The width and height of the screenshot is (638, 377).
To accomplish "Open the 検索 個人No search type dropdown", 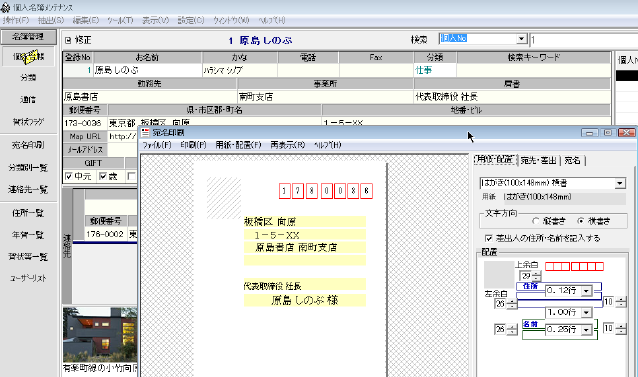I will coord(522,39).
